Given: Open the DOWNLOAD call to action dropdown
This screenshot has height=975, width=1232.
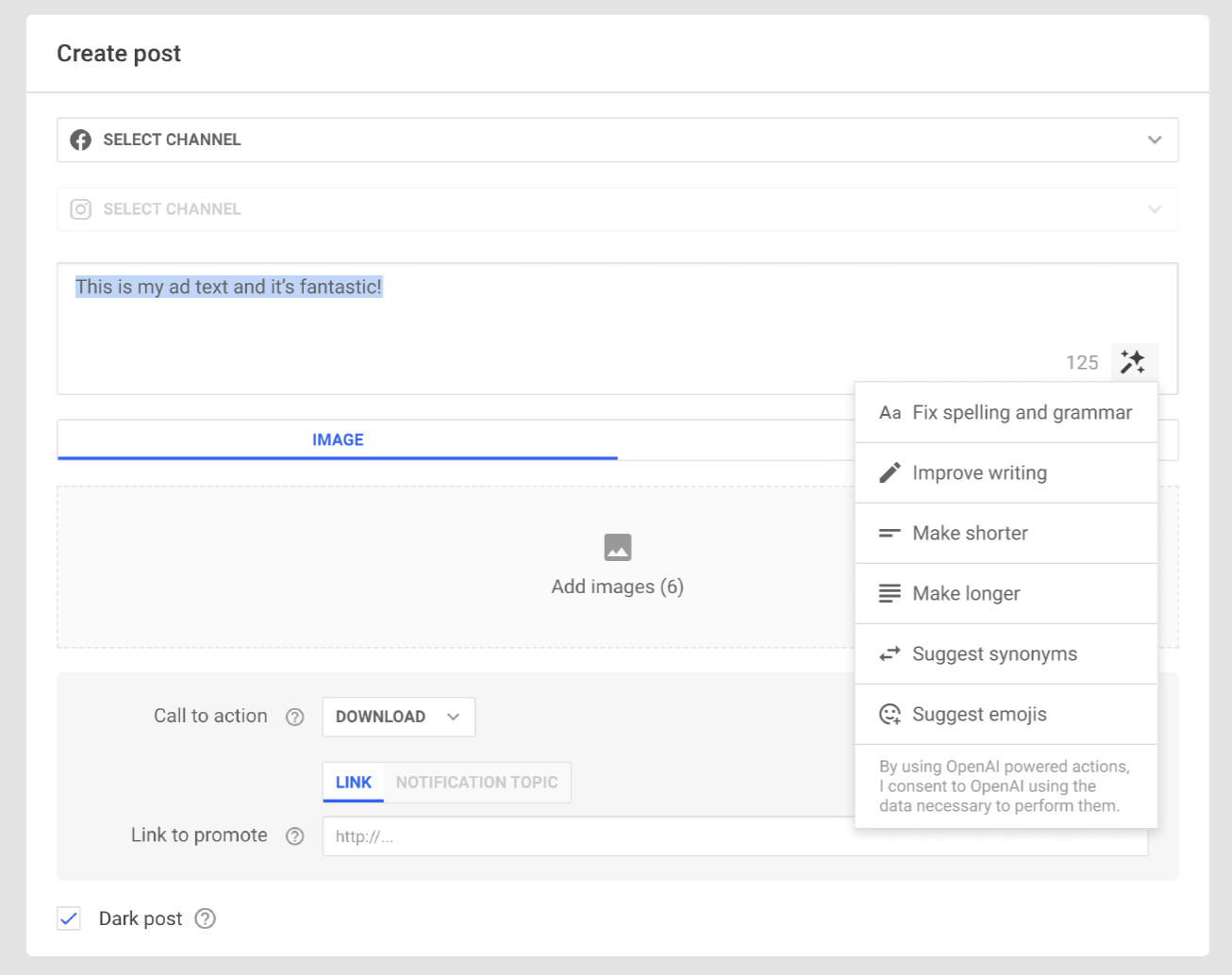Looking at the screenshot, I should 399,717.
